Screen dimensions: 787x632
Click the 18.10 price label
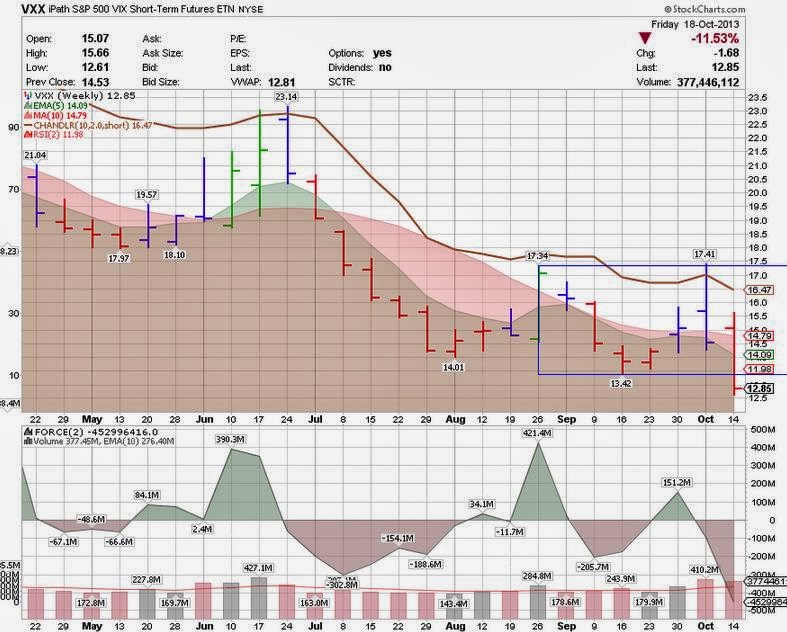[x=174, y=255]
